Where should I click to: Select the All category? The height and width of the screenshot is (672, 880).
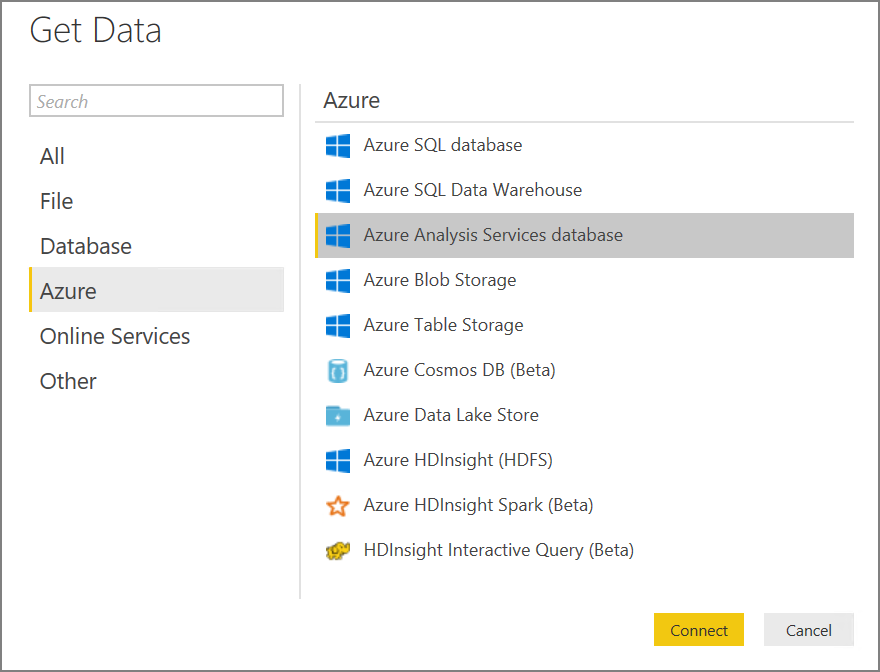[53, 156]
